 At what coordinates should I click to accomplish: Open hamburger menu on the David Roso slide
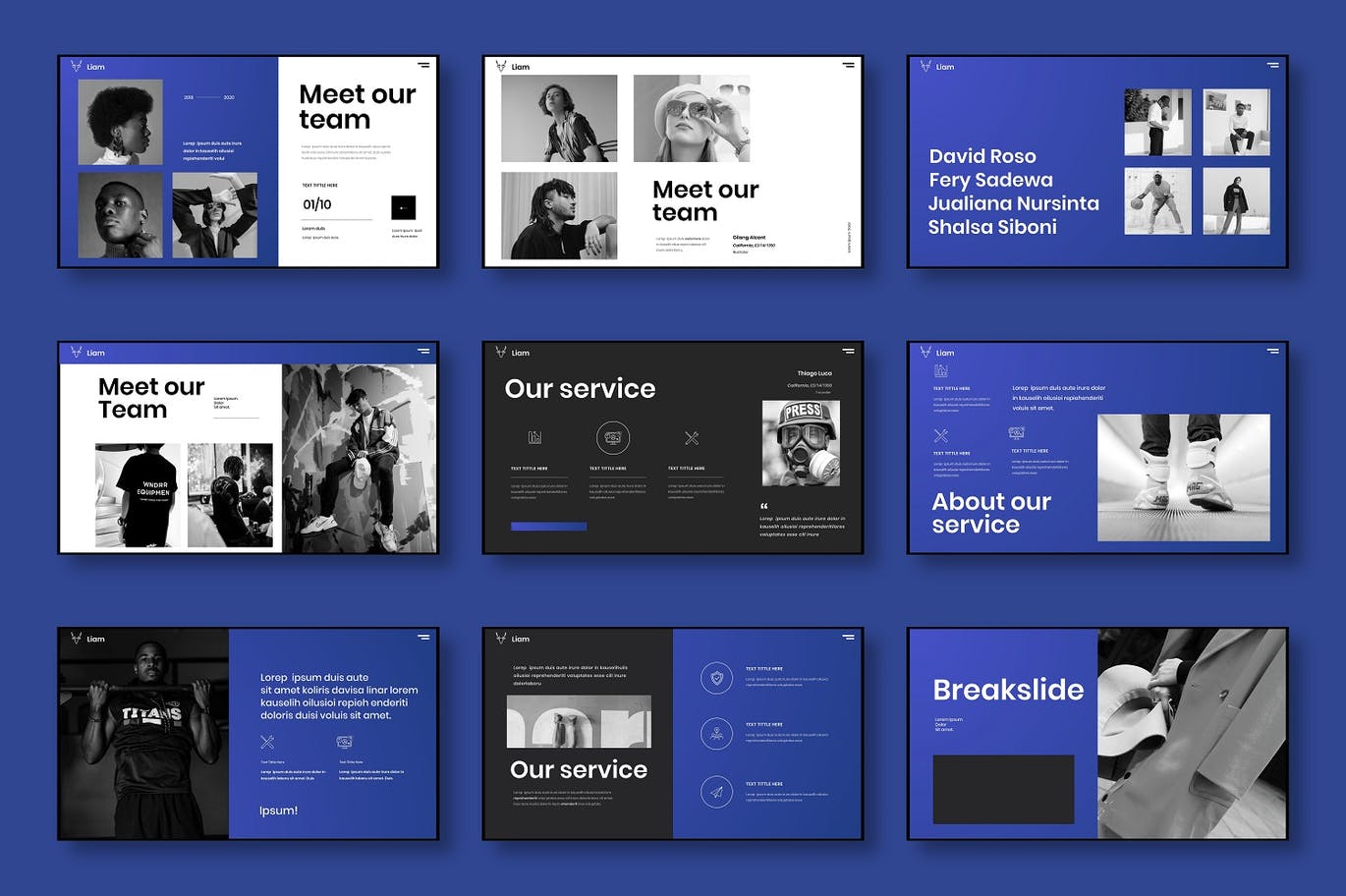pyautogui.click(x=1272, y=65)
